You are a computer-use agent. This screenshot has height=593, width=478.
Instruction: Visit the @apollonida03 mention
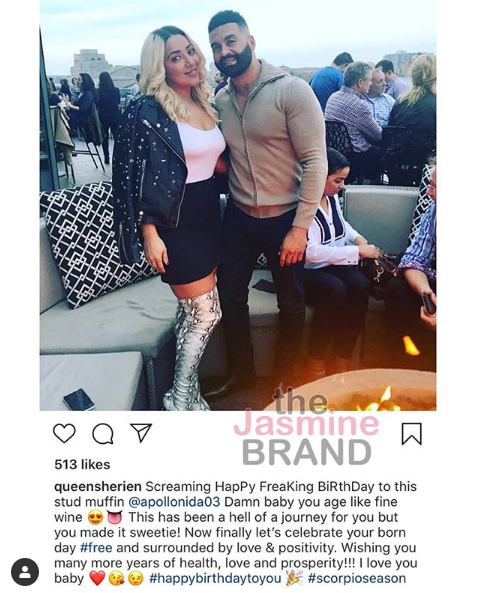tap(174, 502)
